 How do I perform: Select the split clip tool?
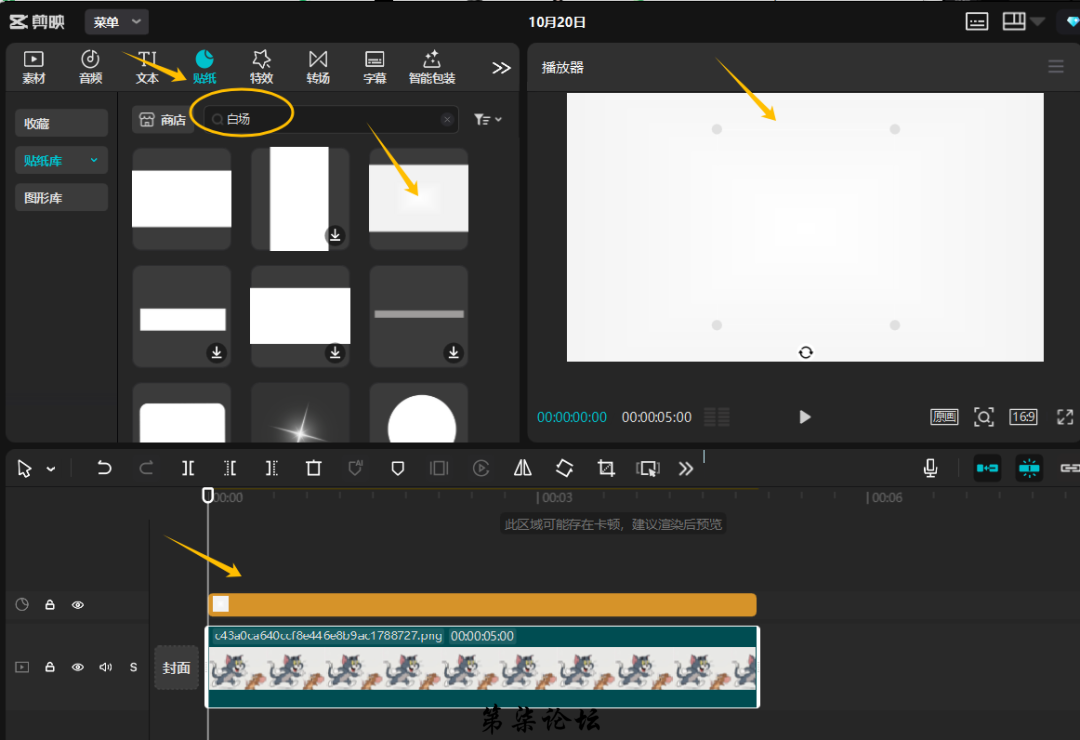click(188, 468)
